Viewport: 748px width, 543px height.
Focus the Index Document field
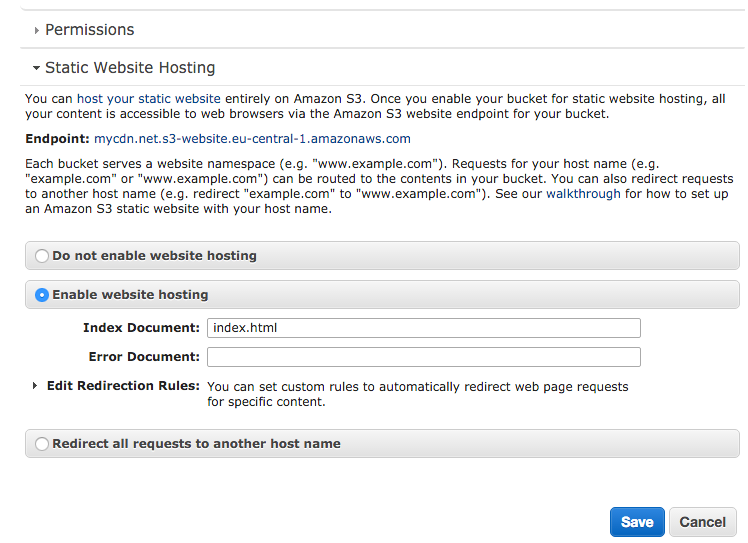coord(424,328)
